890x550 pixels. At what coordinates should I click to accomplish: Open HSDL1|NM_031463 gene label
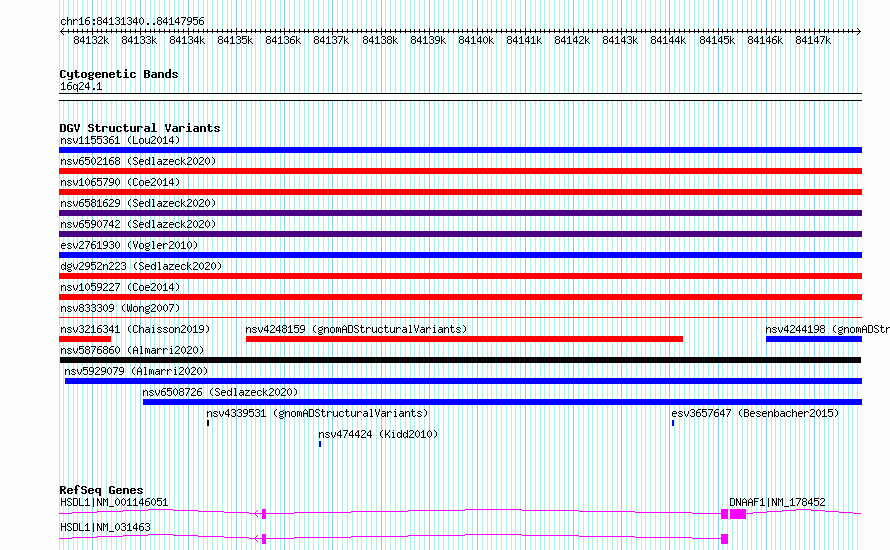pyautogui.click(x=105, y=527)
